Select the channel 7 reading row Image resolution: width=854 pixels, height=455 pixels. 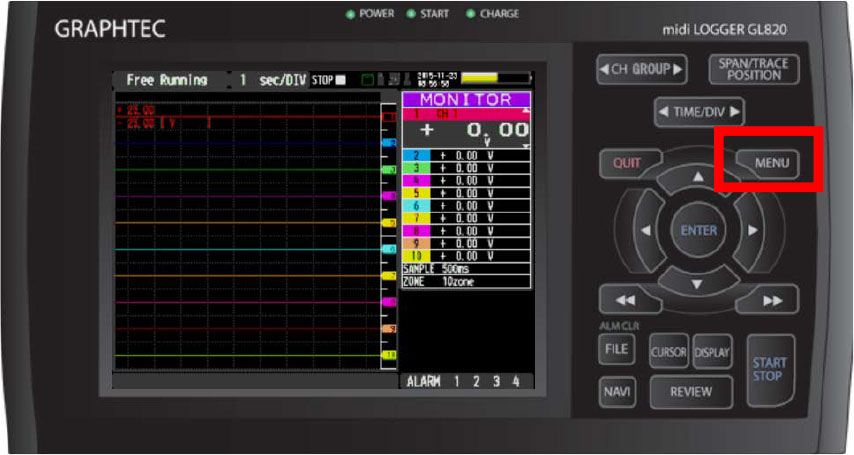(x=466, y=218)
